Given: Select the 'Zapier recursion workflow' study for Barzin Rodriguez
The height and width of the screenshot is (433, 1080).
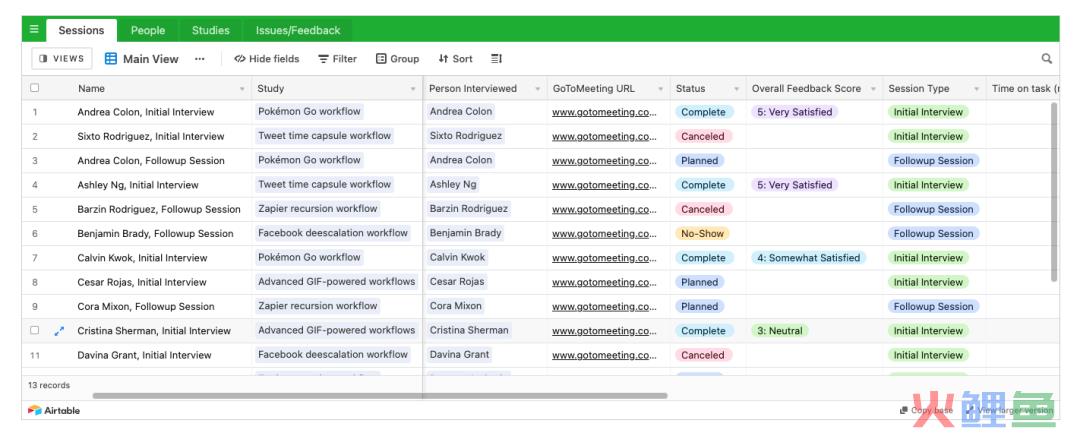Looking at the screenshot, I should tap(318, 209).
